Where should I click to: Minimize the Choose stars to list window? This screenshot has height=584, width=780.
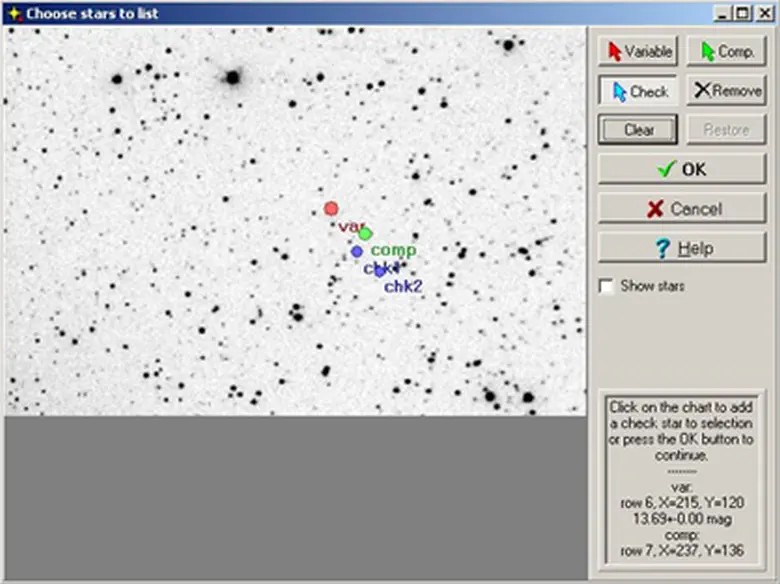click(723, 13)
